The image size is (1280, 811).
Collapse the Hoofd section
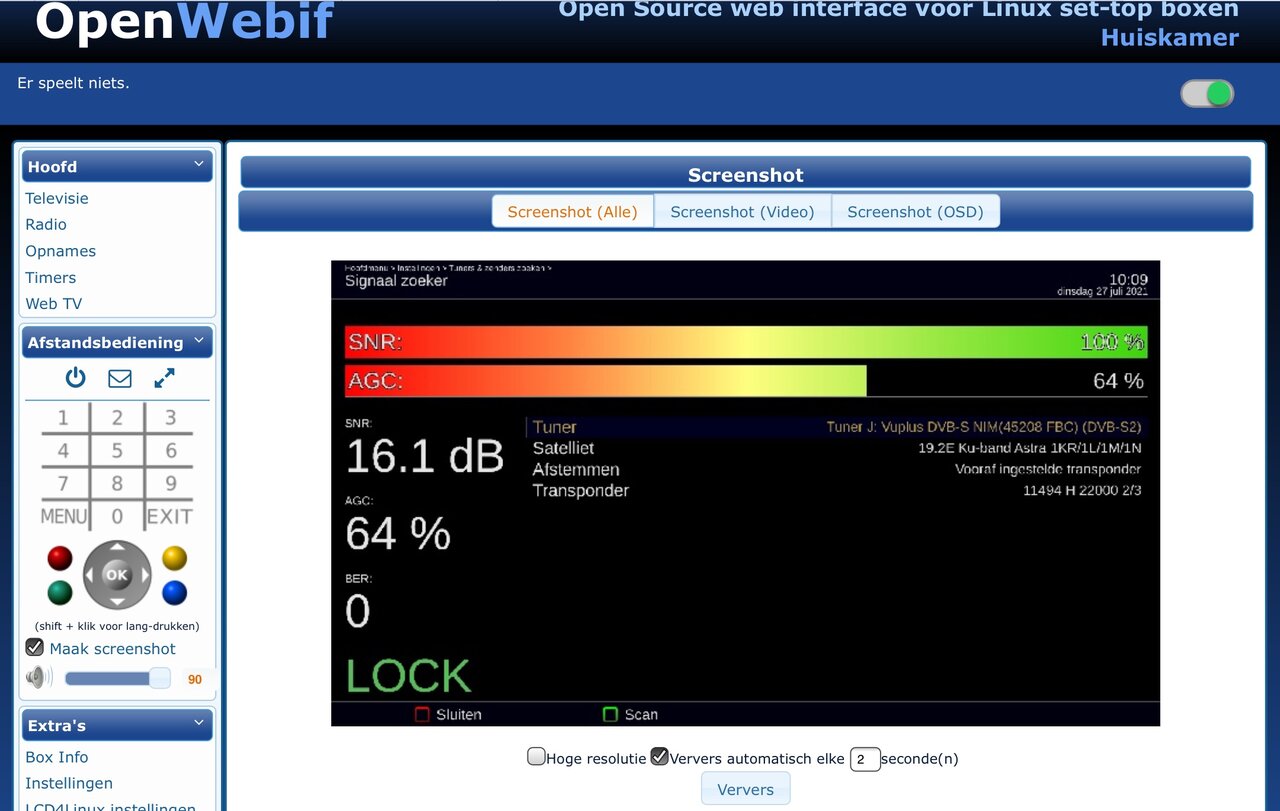tap(199, 164)
